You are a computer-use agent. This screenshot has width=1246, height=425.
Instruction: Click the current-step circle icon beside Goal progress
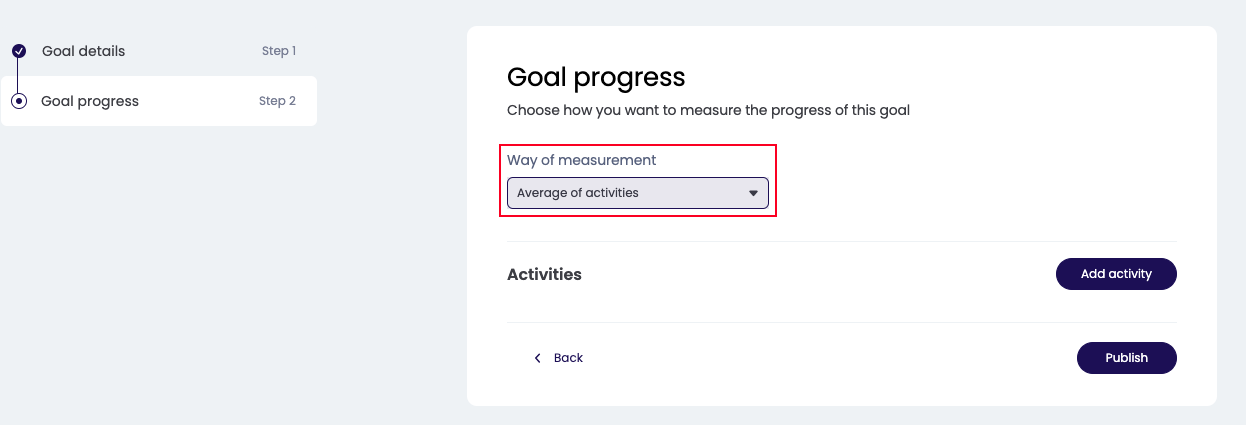[x=19, y=101]
